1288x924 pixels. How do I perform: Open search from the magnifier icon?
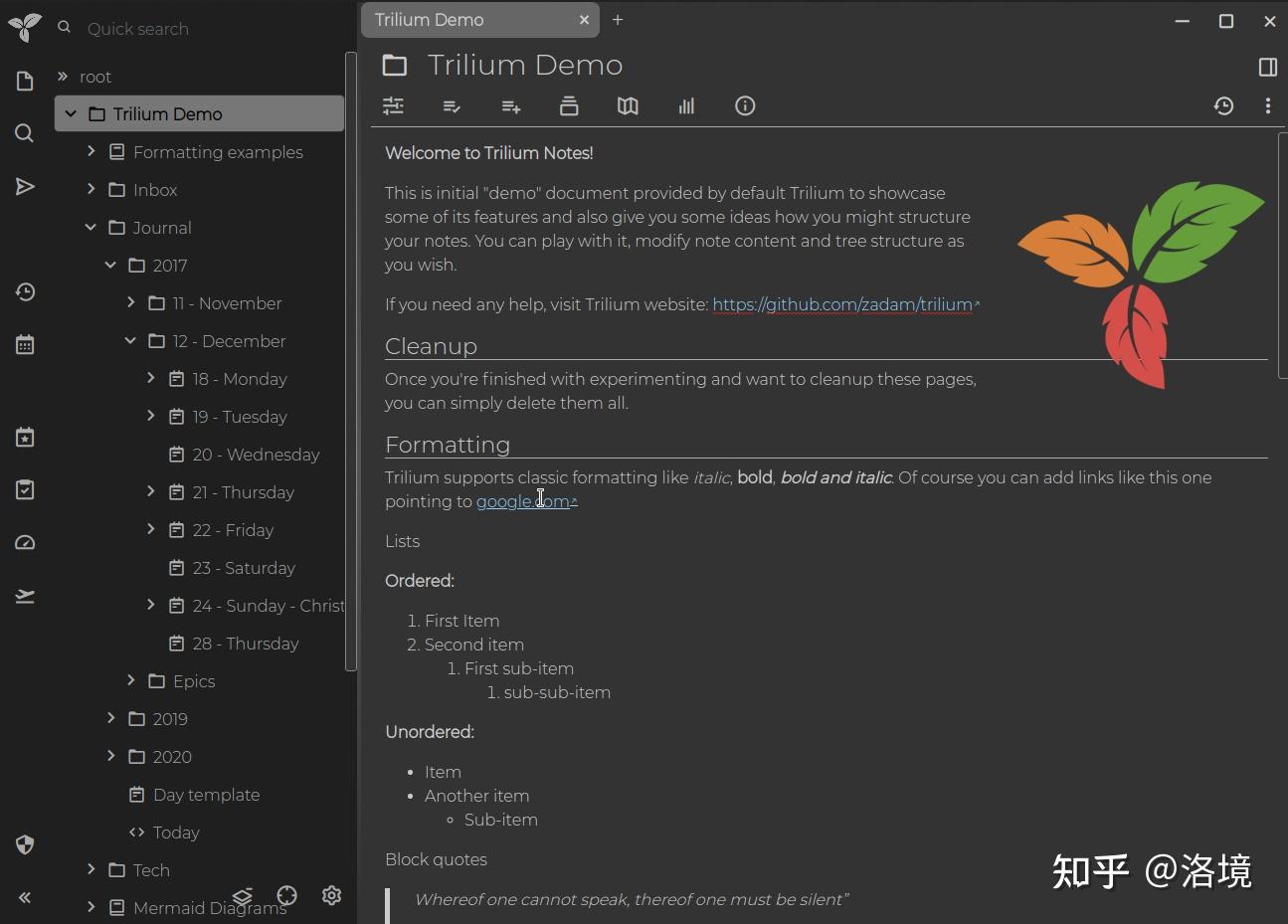pos(24,132)
